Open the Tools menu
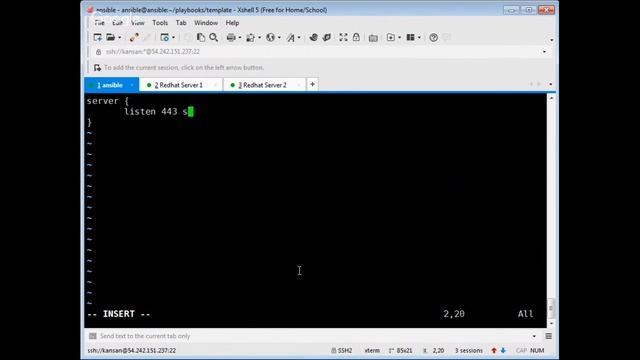Screen dimensions: 640x360 point(160,23)
